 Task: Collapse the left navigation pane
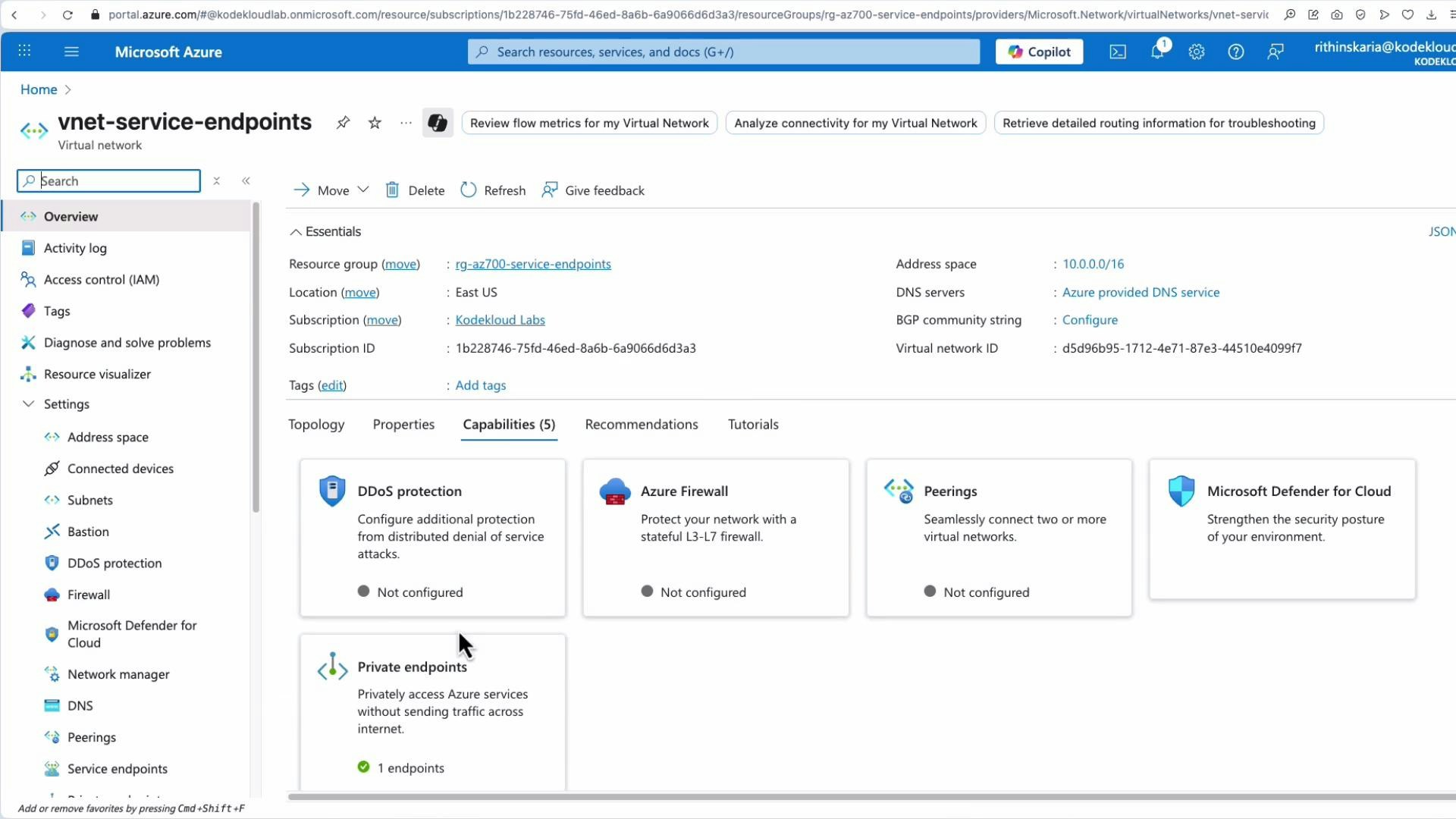pyautogui.click(x=246, y=180)
